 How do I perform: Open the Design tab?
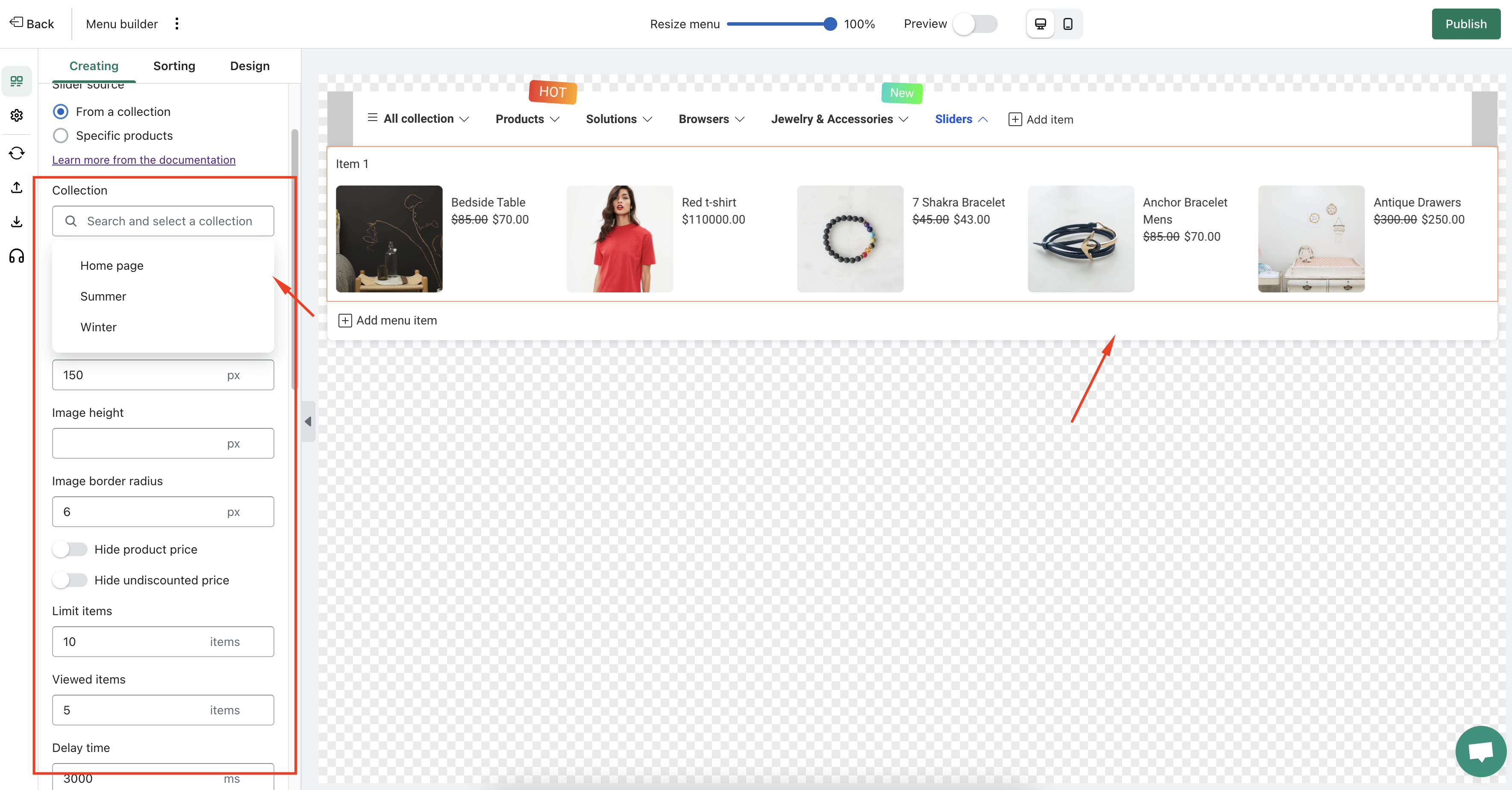point(250,66)
